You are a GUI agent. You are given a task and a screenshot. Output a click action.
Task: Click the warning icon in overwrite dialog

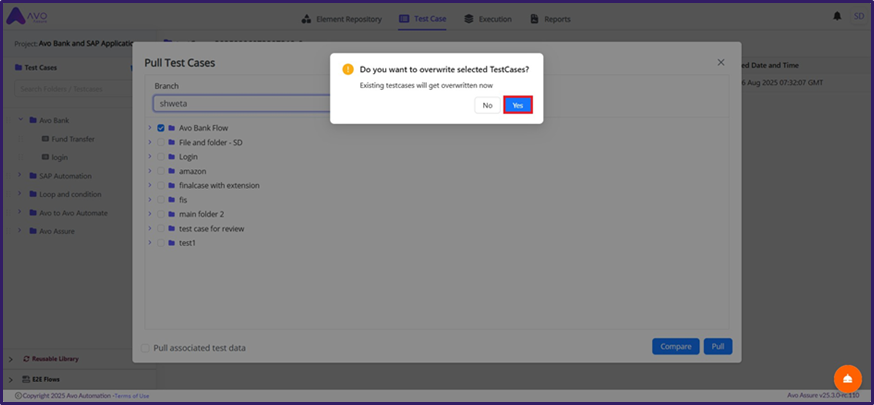pos(348,69)
